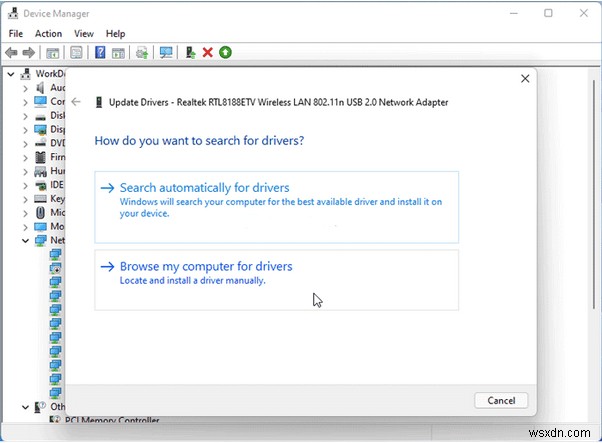Image resolution: width=602 pixels, height=443 pixels.
Task: Click the printer-like icon with green arrow
Action: click(142, 53)
